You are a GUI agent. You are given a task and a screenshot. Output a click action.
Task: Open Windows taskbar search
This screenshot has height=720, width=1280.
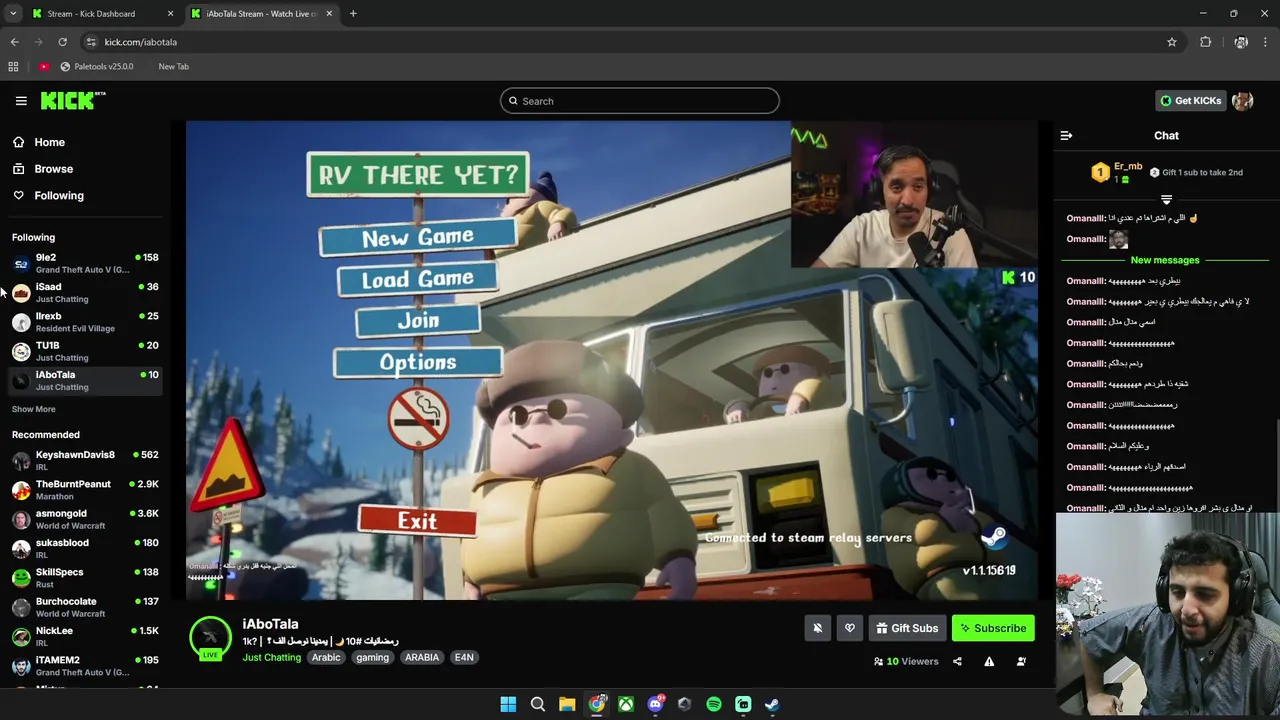(538, 704)
